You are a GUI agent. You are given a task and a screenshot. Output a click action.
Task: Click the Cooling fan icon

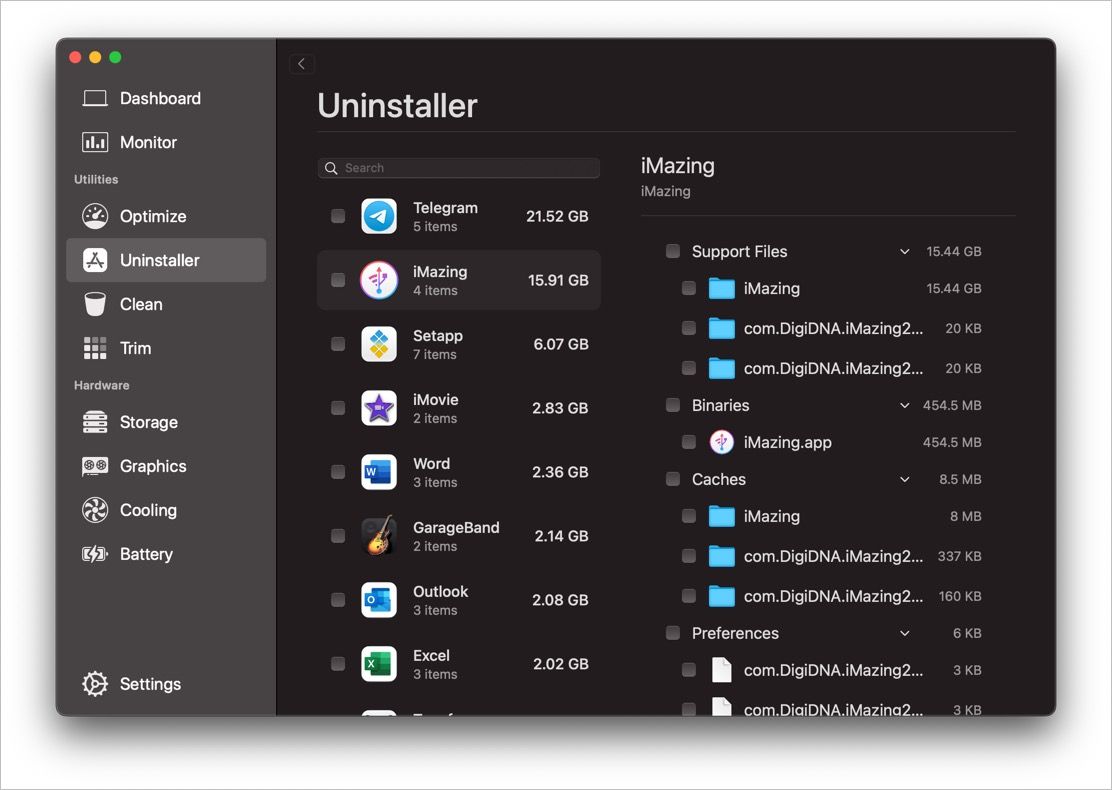(x=95, y=510)
